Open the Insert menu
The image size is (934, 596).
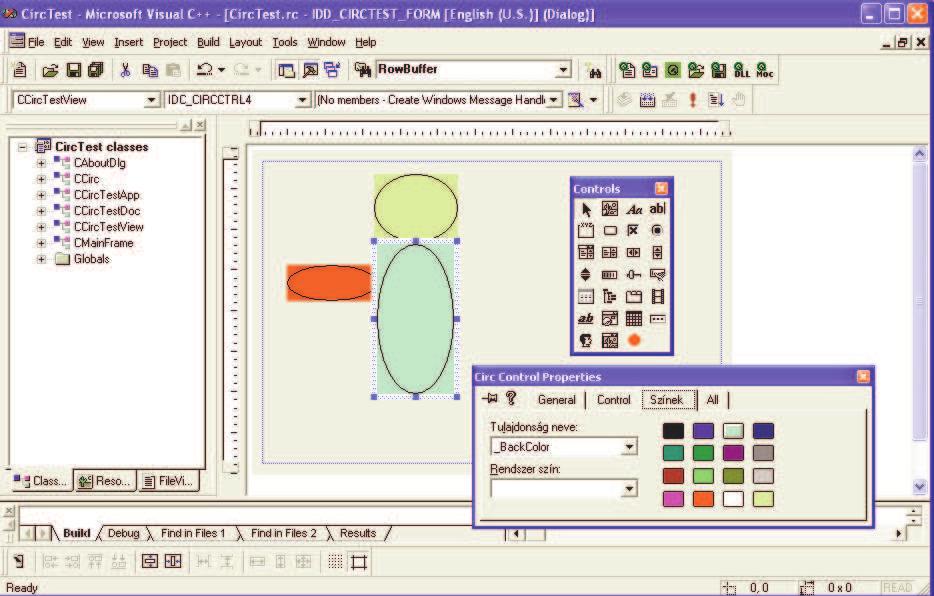click(129, 42)
